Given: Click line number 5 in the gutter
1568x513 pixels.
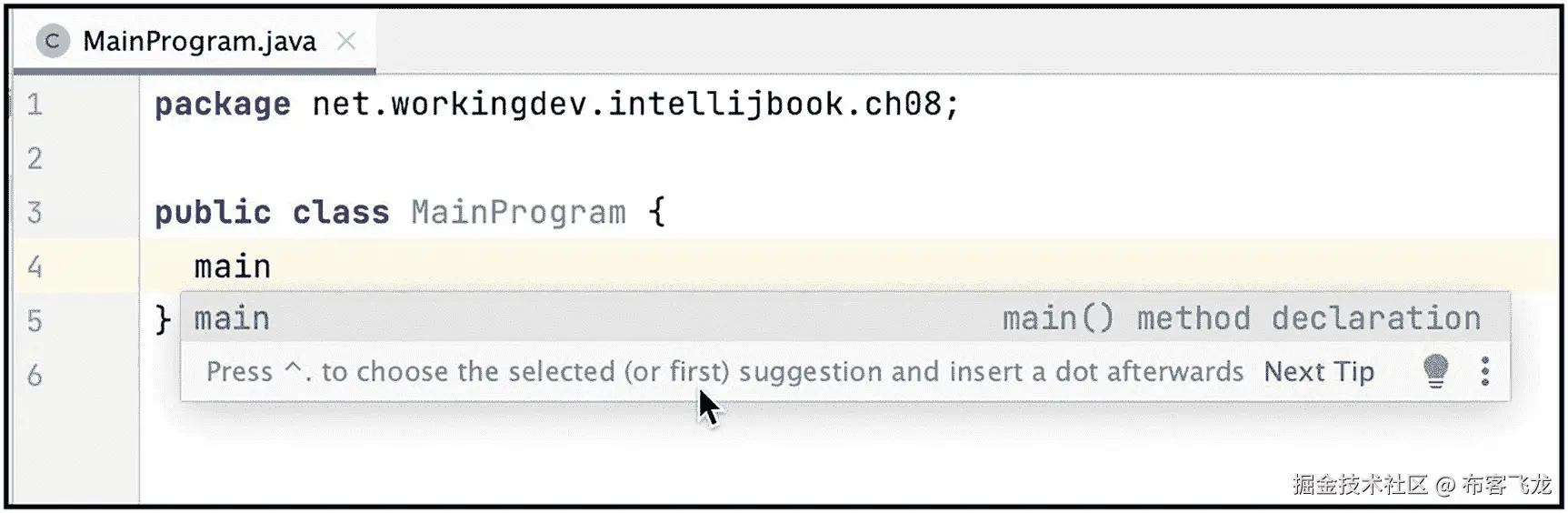Looking at the screenshot, I should (35, 321).
